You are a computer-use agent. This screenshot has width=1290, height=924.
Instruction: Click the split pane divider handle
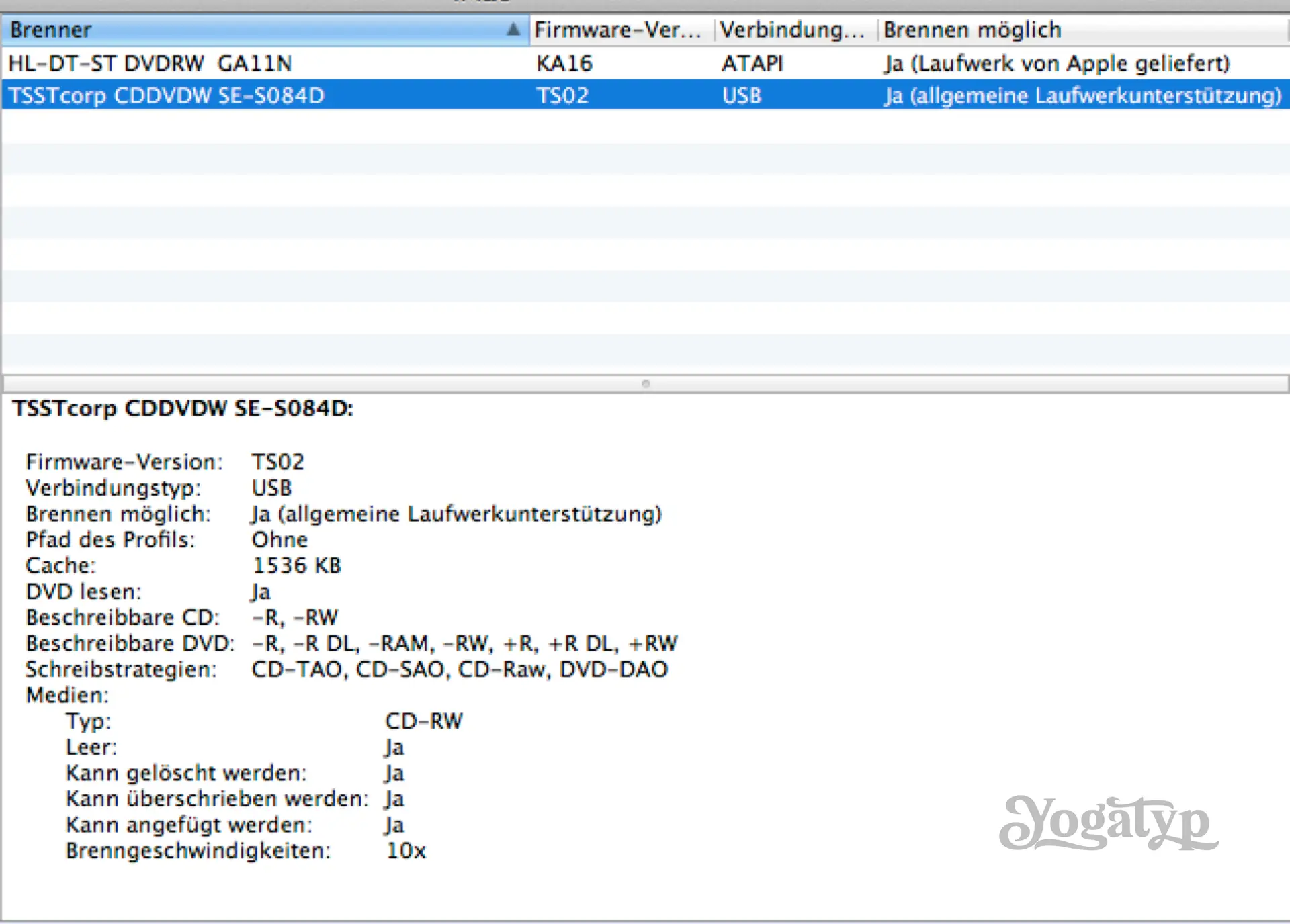[646, 384]
